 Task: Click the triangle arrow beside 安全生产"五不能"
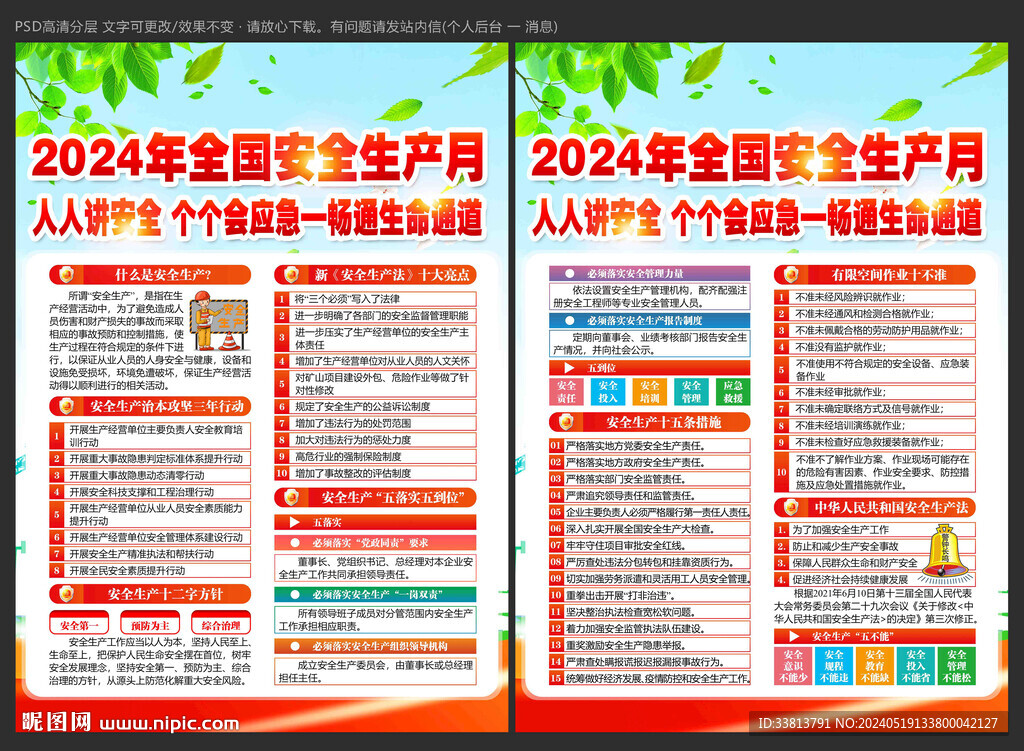(794, 636)
